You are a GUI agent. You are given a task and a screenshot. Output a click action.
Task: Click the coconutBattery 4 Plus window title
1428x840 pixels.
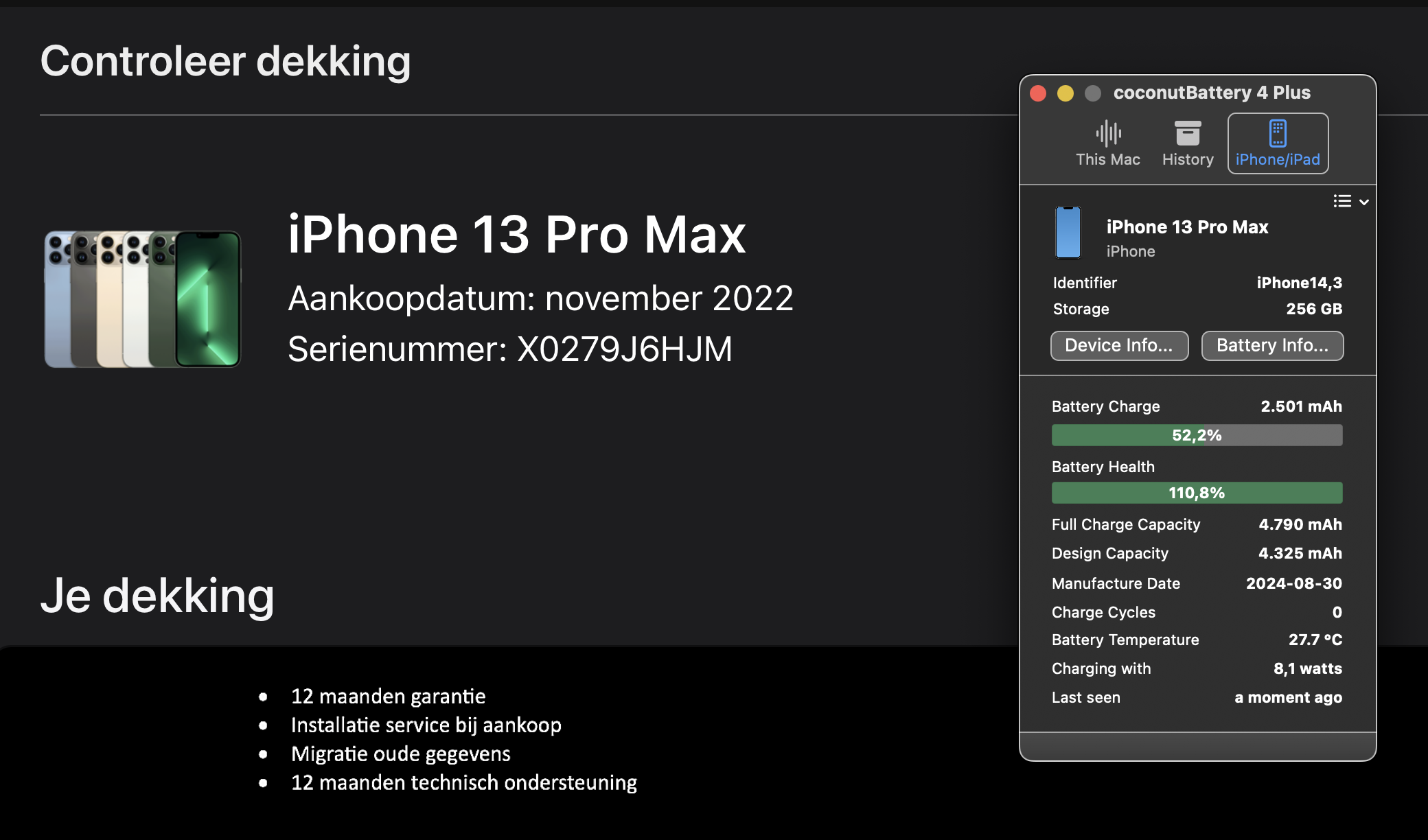point(1212,93)
